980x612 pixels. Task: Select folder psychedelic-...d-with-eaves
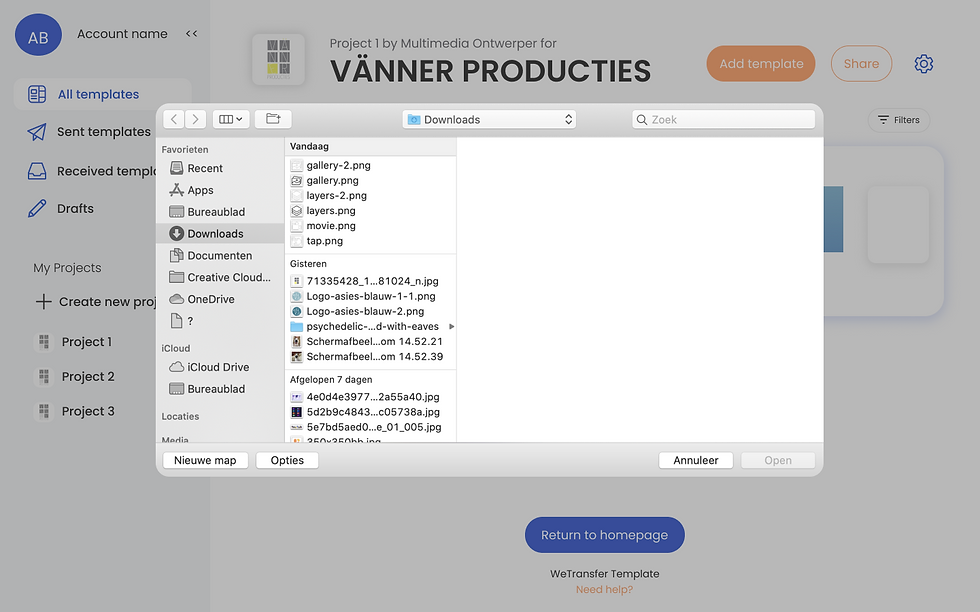[371, 326]
